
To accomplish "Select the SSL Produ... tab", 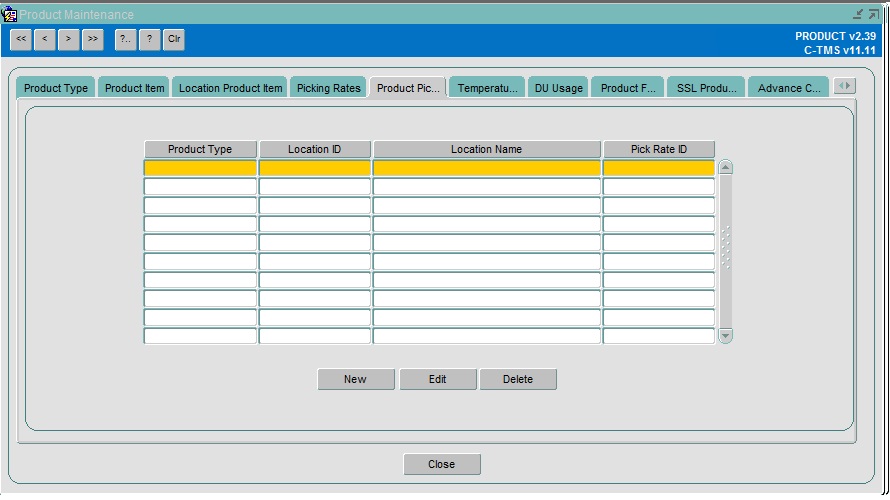I will tap(706, 88).
